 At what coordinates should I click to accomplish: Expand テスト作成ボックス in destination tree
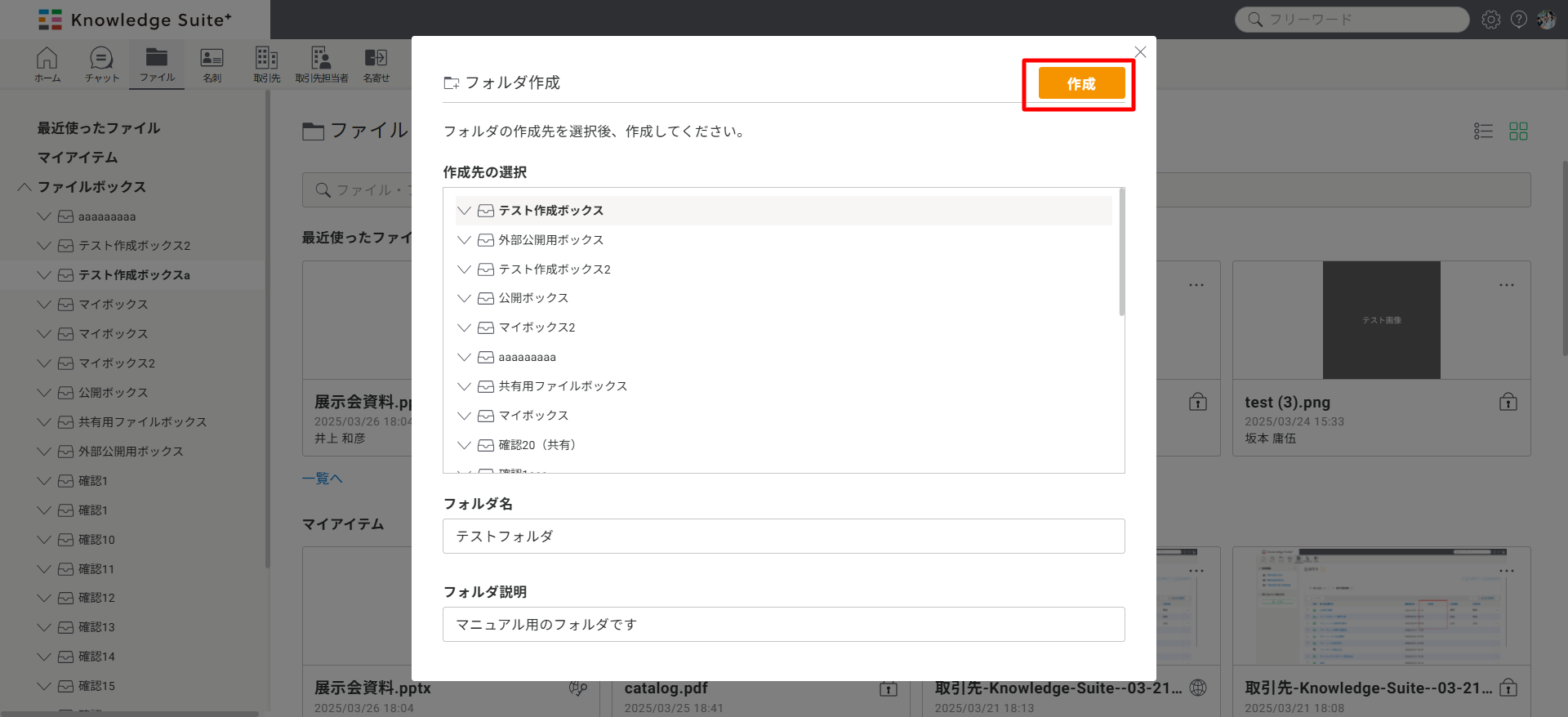[464, 211]
